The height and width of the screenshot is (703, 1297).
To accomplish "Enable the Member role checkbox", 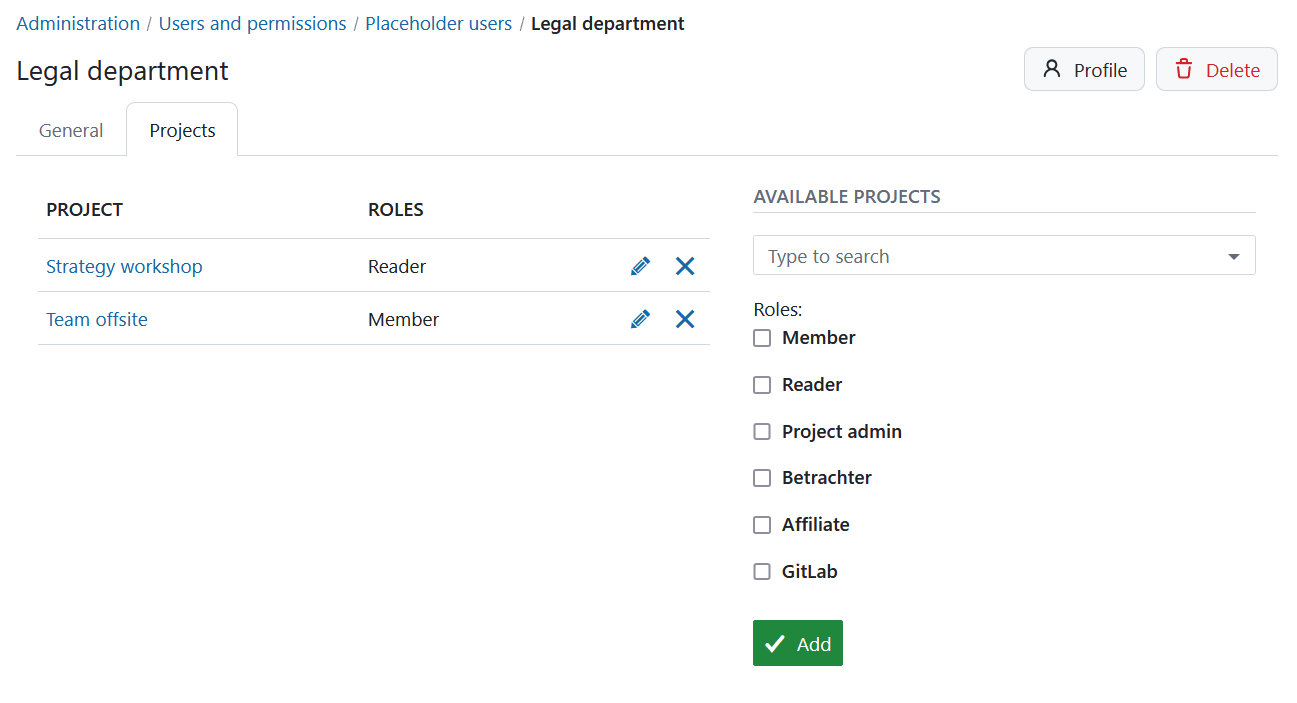I will tap(761, 338).
